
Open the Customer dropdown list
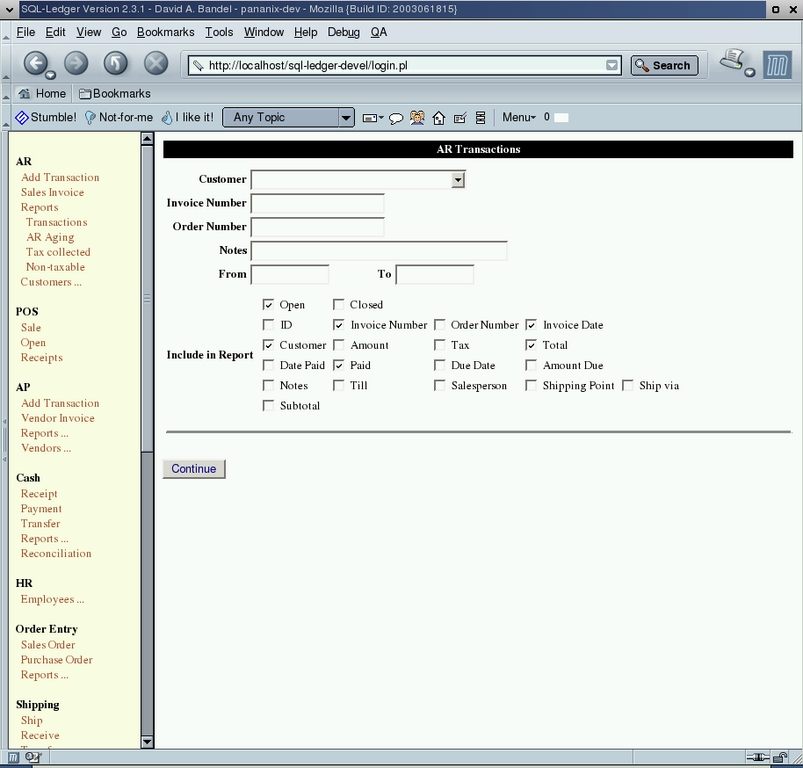(457, 179)
